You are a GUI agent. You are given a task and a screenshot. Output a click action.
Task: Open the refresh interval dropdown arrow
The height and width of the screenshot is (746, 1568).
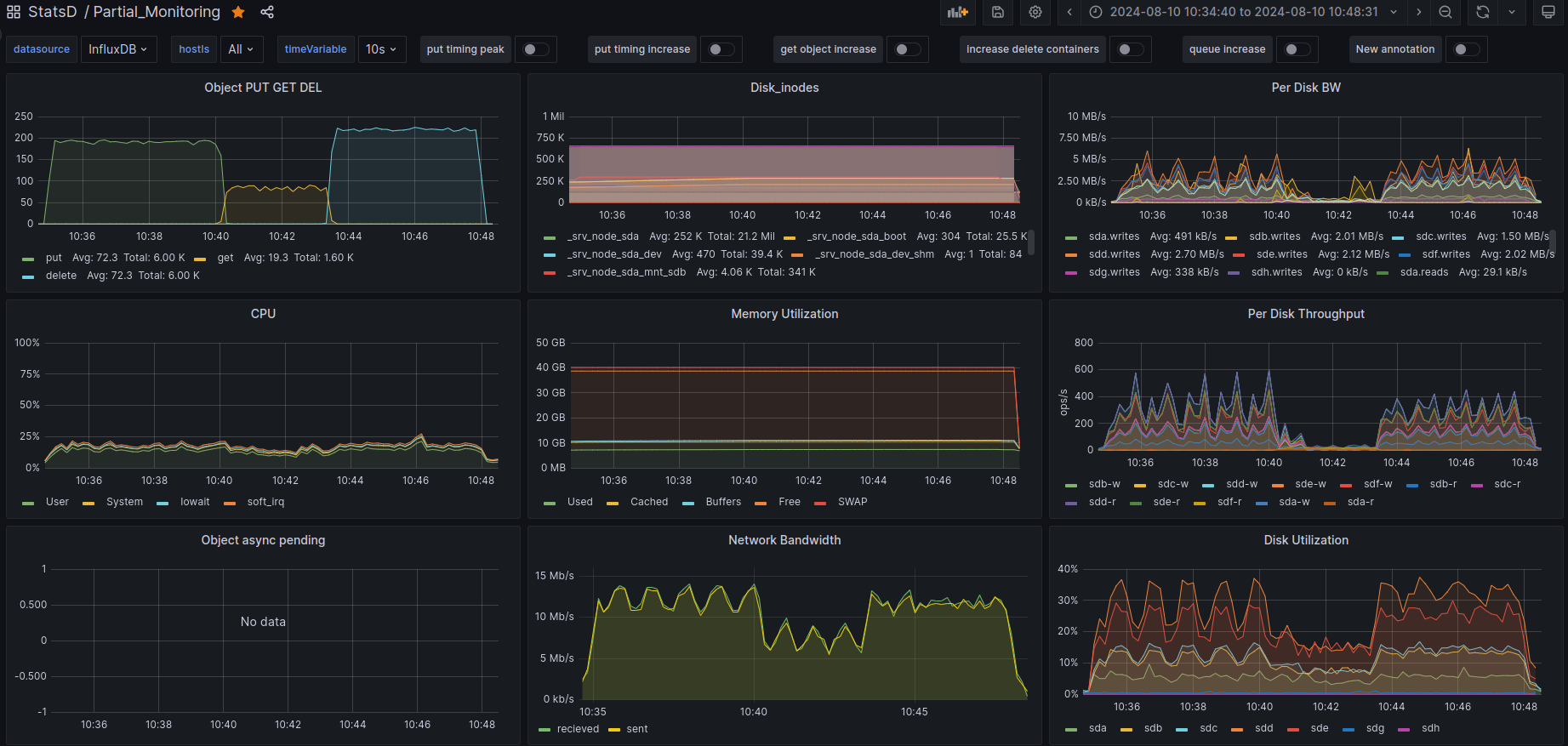pos(1512,12)
